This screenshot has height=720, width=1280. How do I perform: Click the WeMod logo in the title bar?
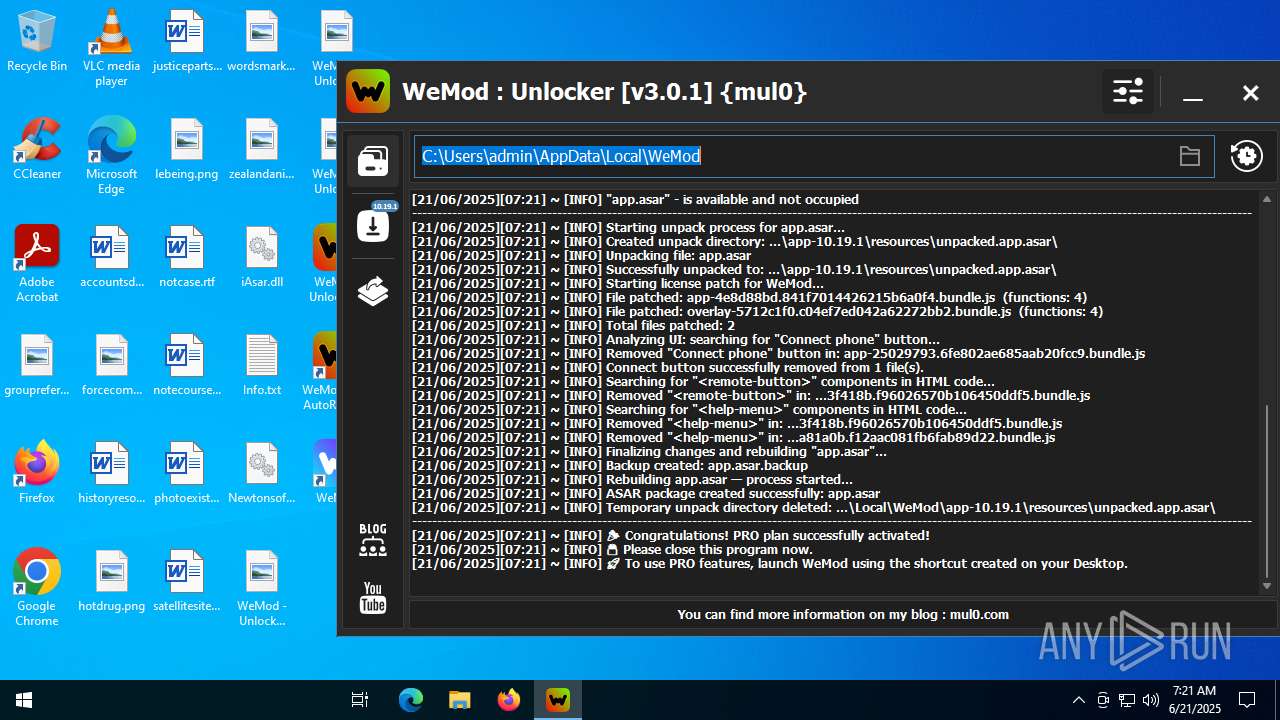point(368,92)
